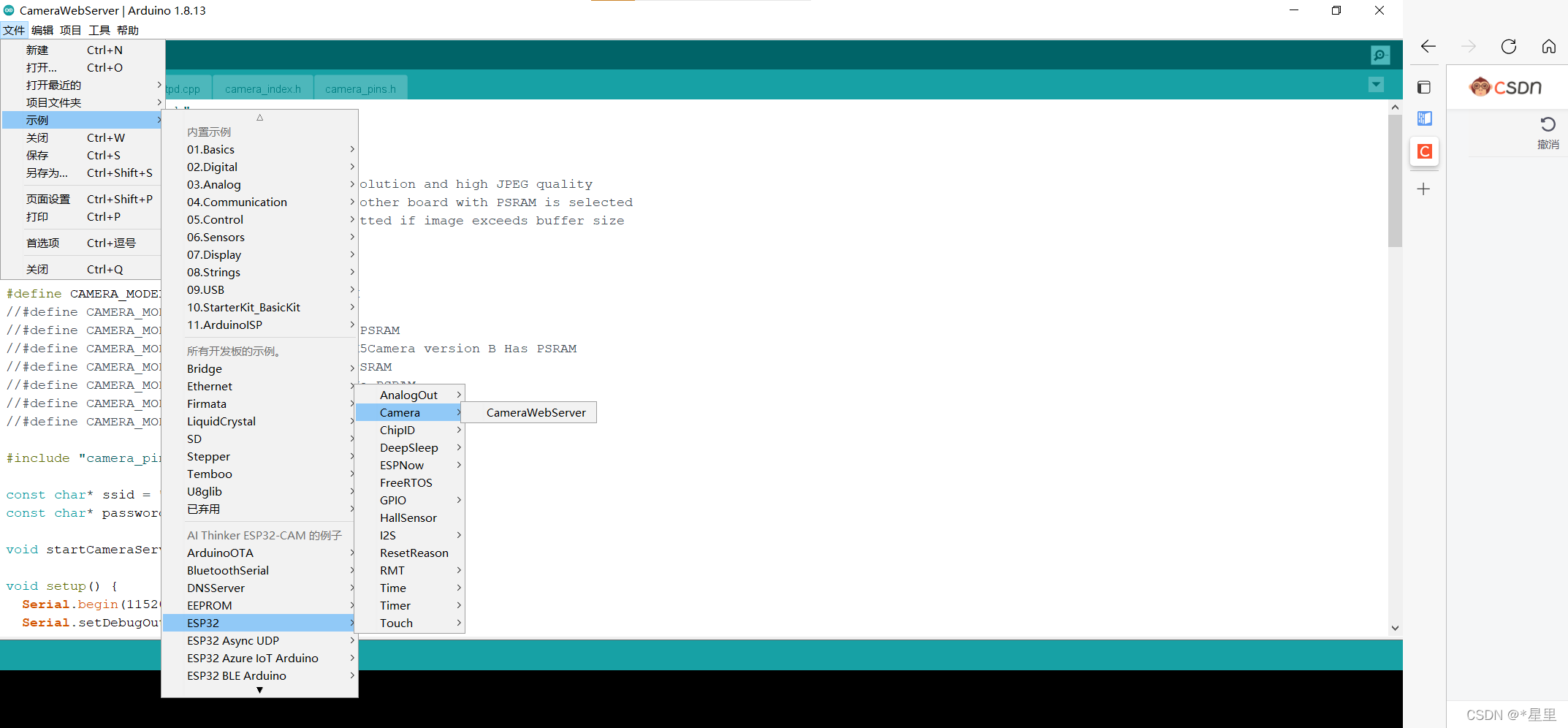This screenshot has width=1568, height=728.
Task: Click editor vertical scrollbar thumb
Action: point(1395,181)
